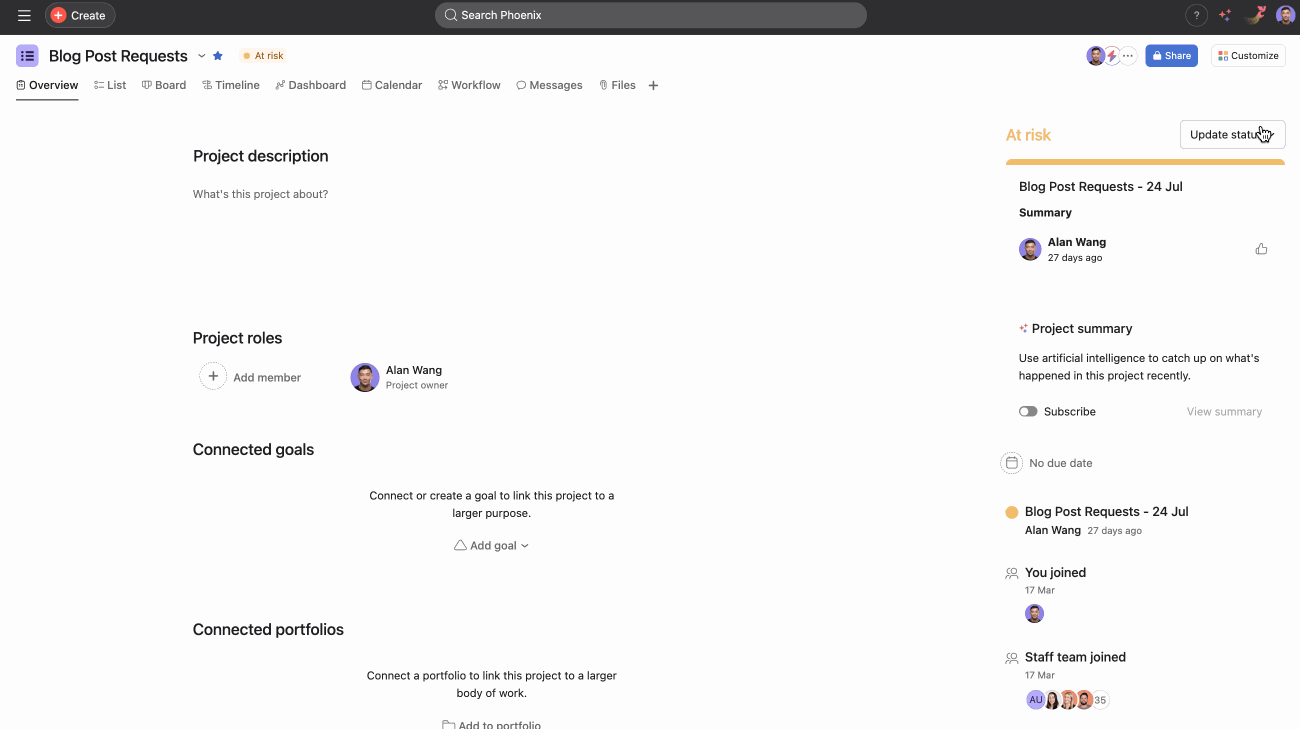This screenshot has width=1300, height=729.
Task: Expand the Blog Post Requests title dropdown
Action: 201,56
